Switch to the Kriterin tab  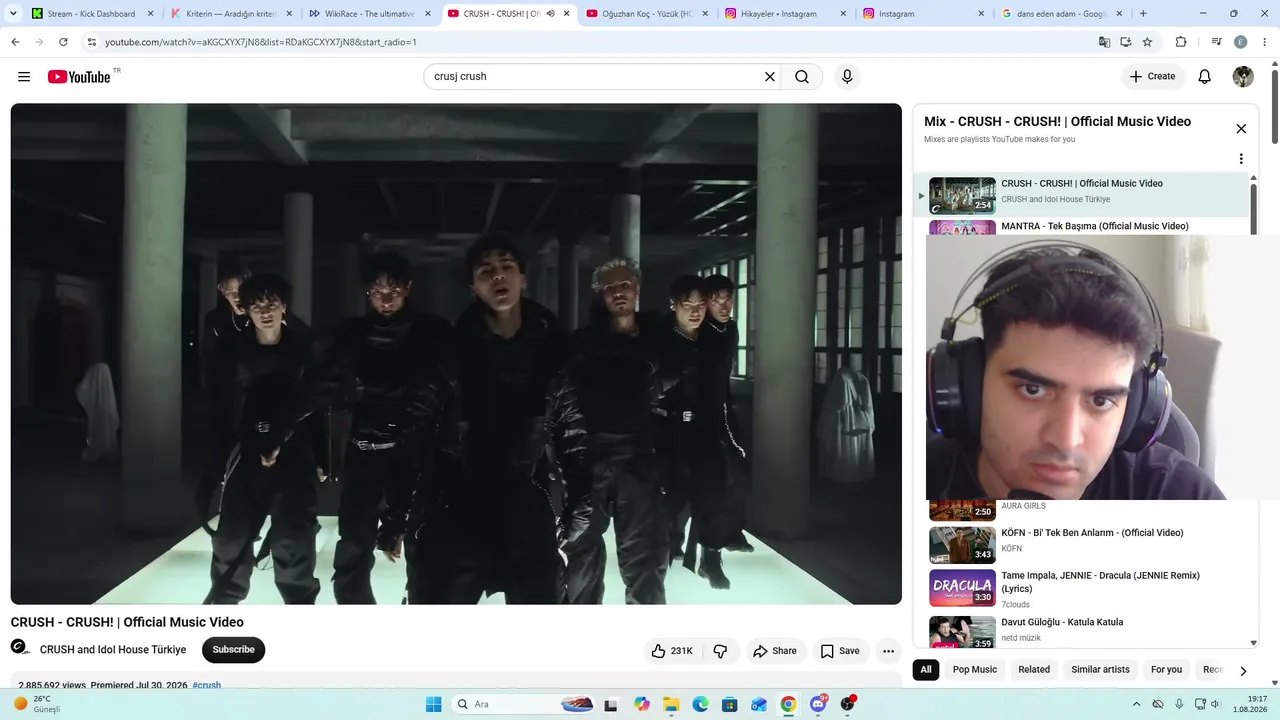point(231,14)
